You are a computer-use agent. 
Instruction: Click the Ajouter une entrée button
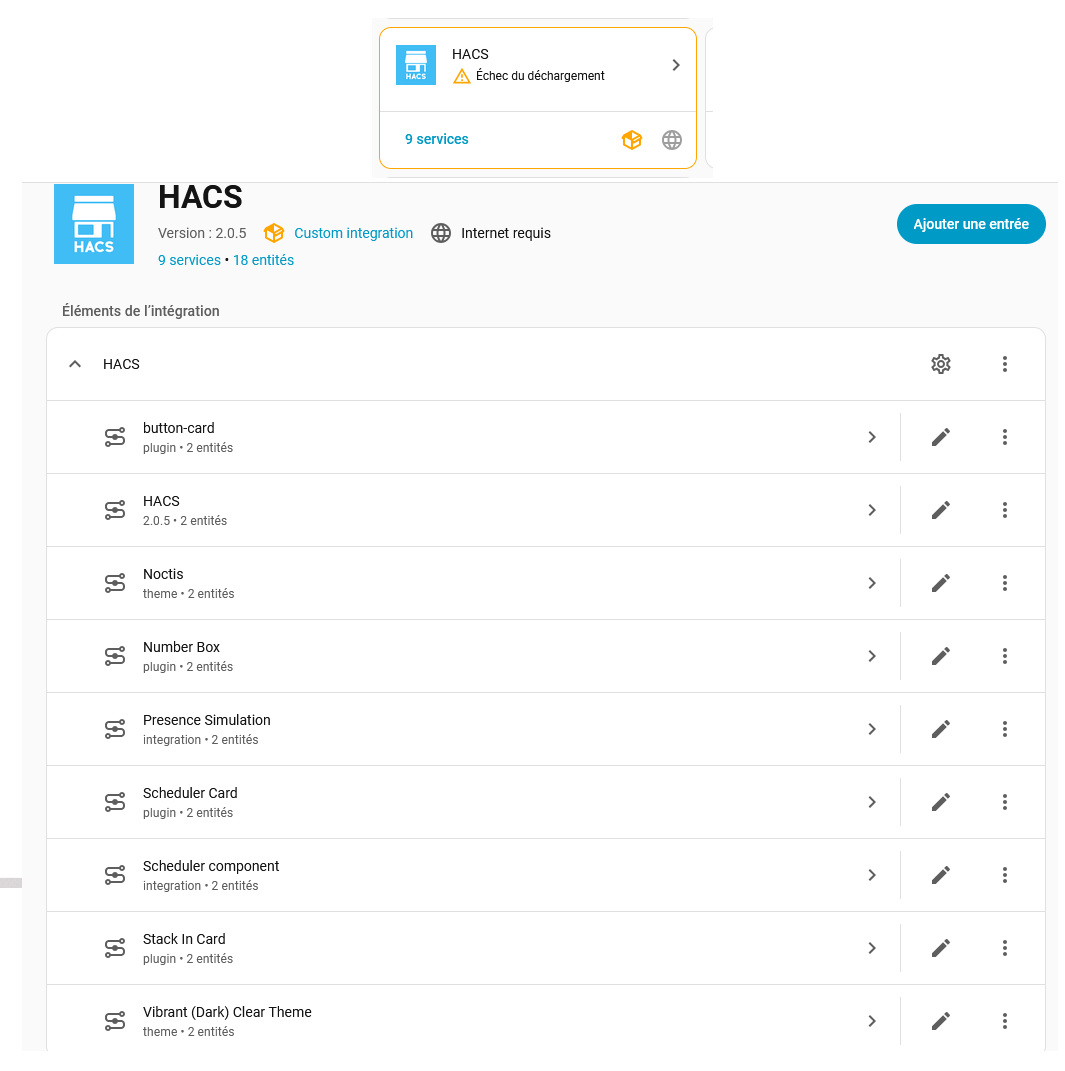(970, 224)
